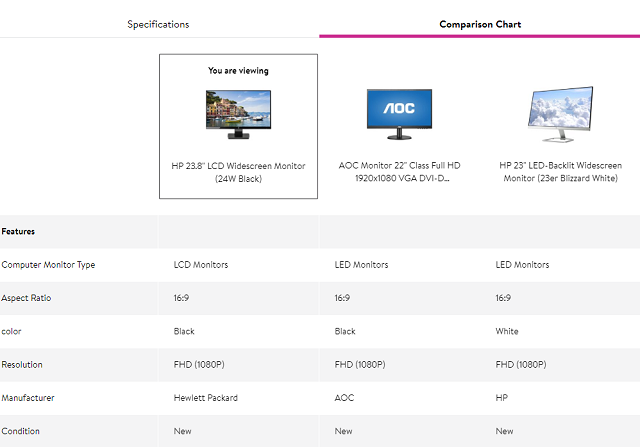Screen dimensions: 640x447
Task: Click the Condition row label
Action: pyautogui.click(x=21, y=431)
